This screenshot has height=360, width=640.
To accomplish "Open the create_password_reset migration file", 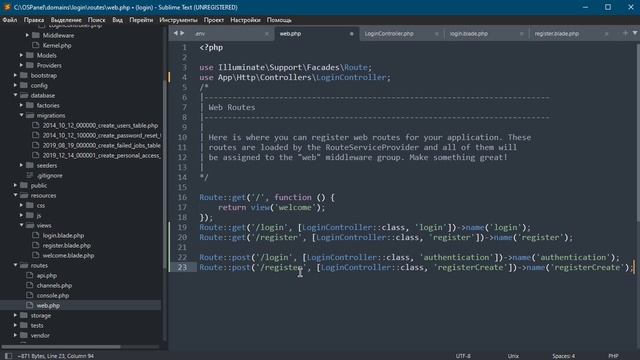I will pos(102,136).
